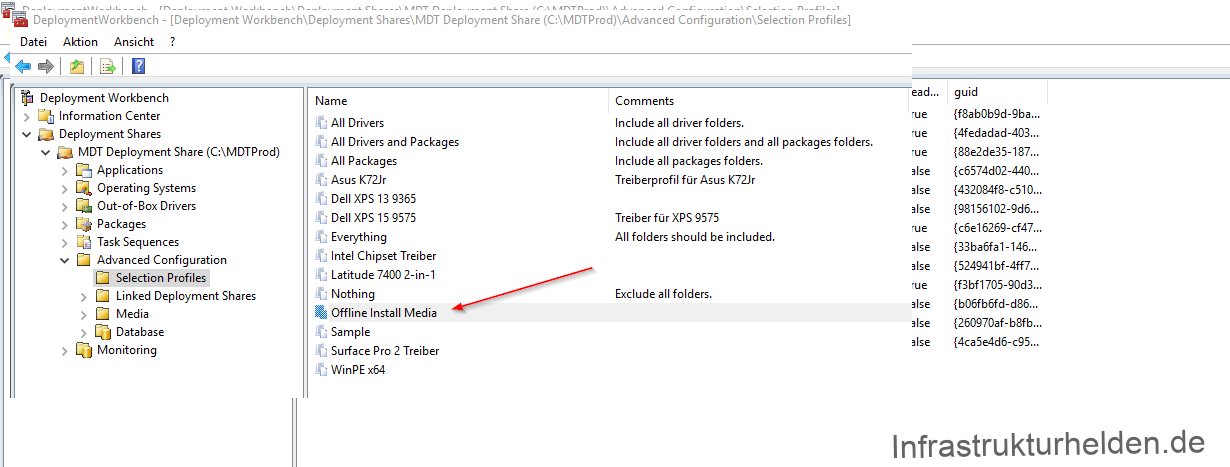
Task: Open the Ansicht menu
Action: [x=134, y=42]
